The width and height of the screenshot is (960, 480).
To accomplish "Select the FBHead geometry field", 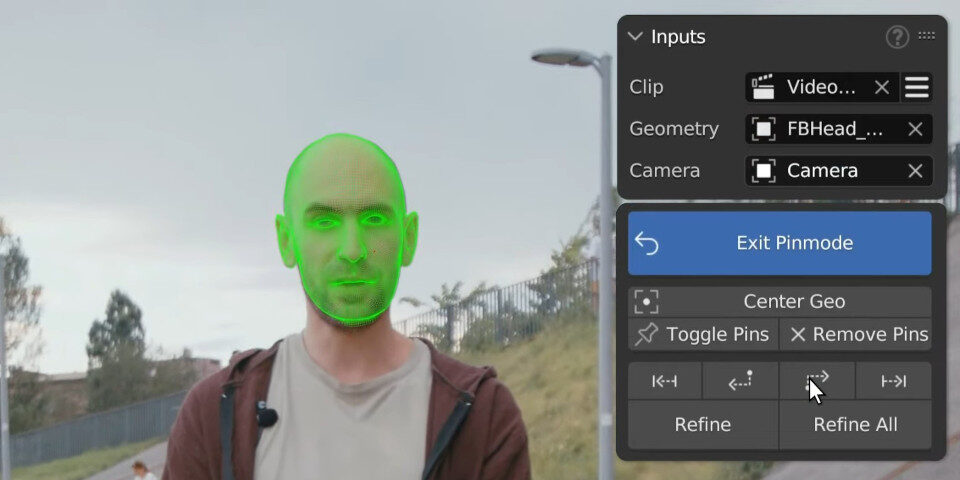I will tap(839, 129).
